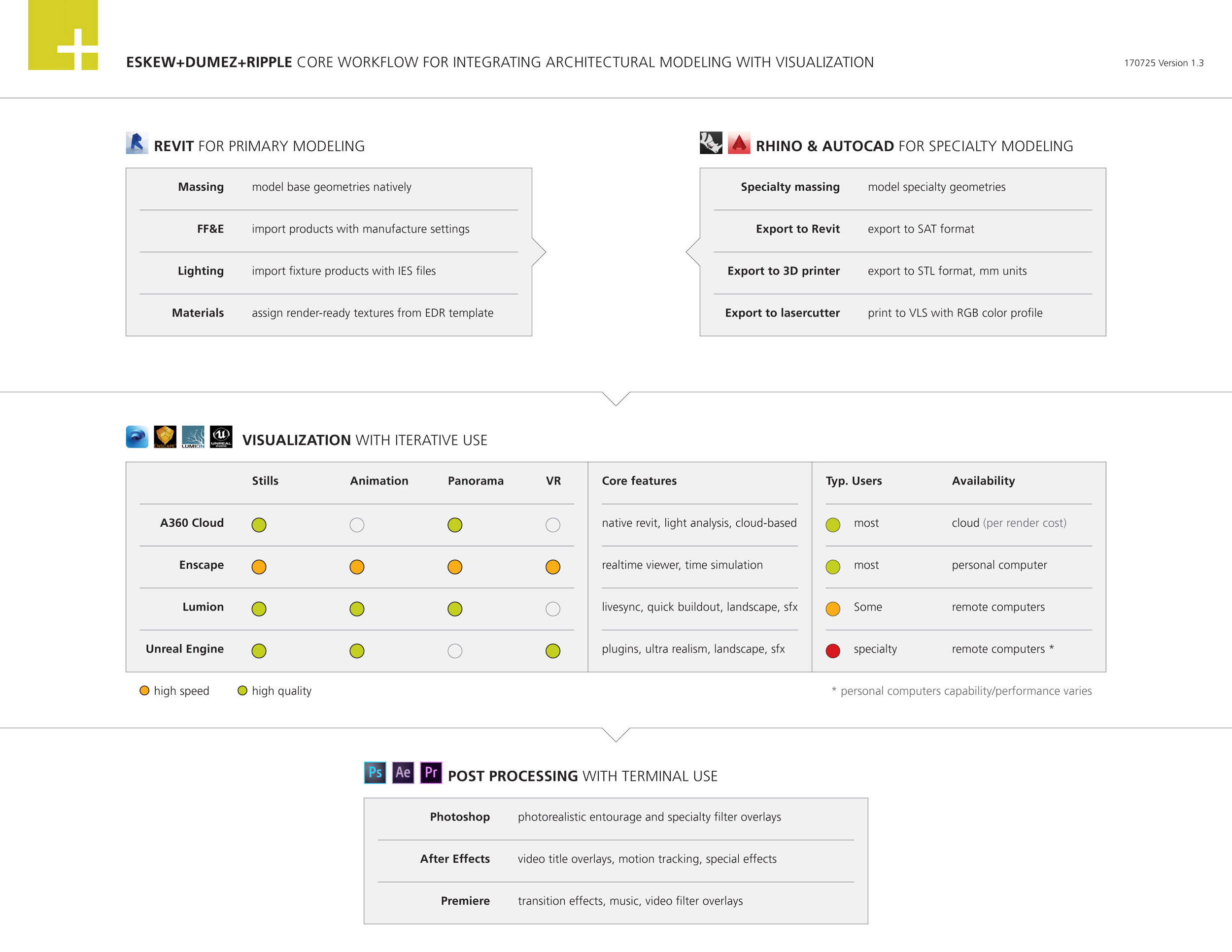
Task: Click Unreal Engine Panorama empty circle
Action: [x=455, y=651]
